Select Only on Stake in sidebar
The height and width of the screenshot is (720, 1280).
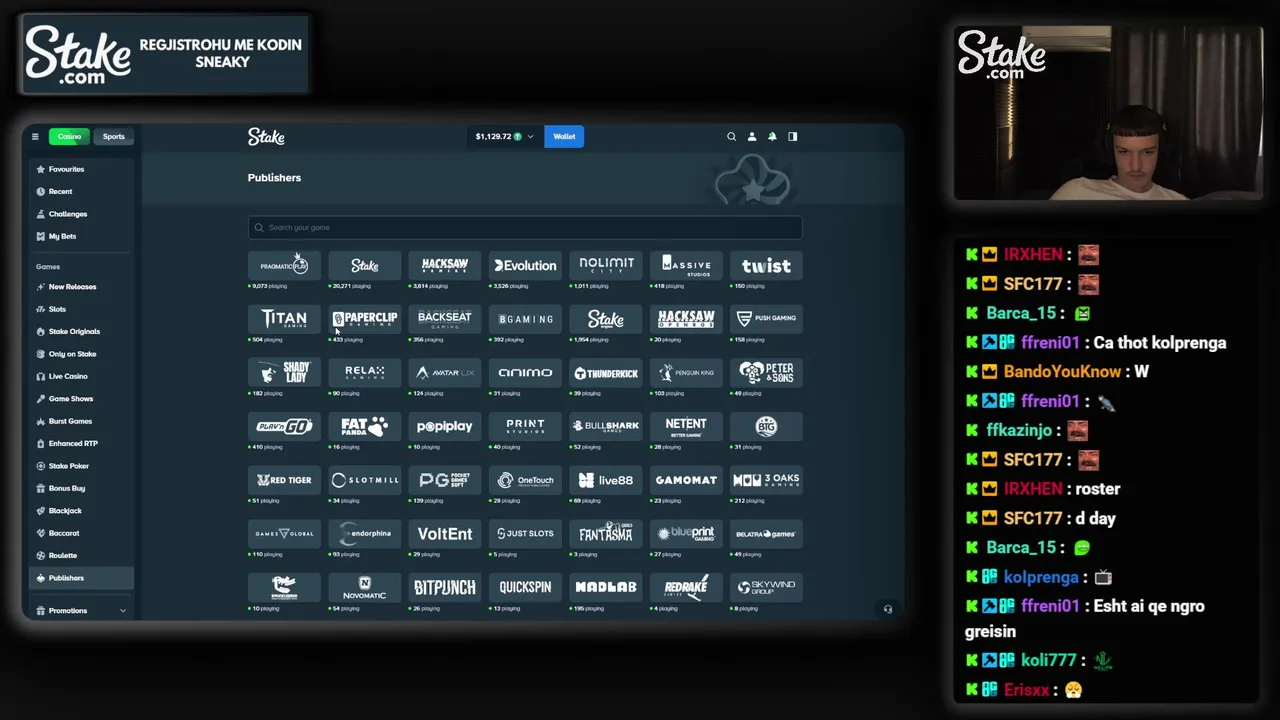pos(81,354)
